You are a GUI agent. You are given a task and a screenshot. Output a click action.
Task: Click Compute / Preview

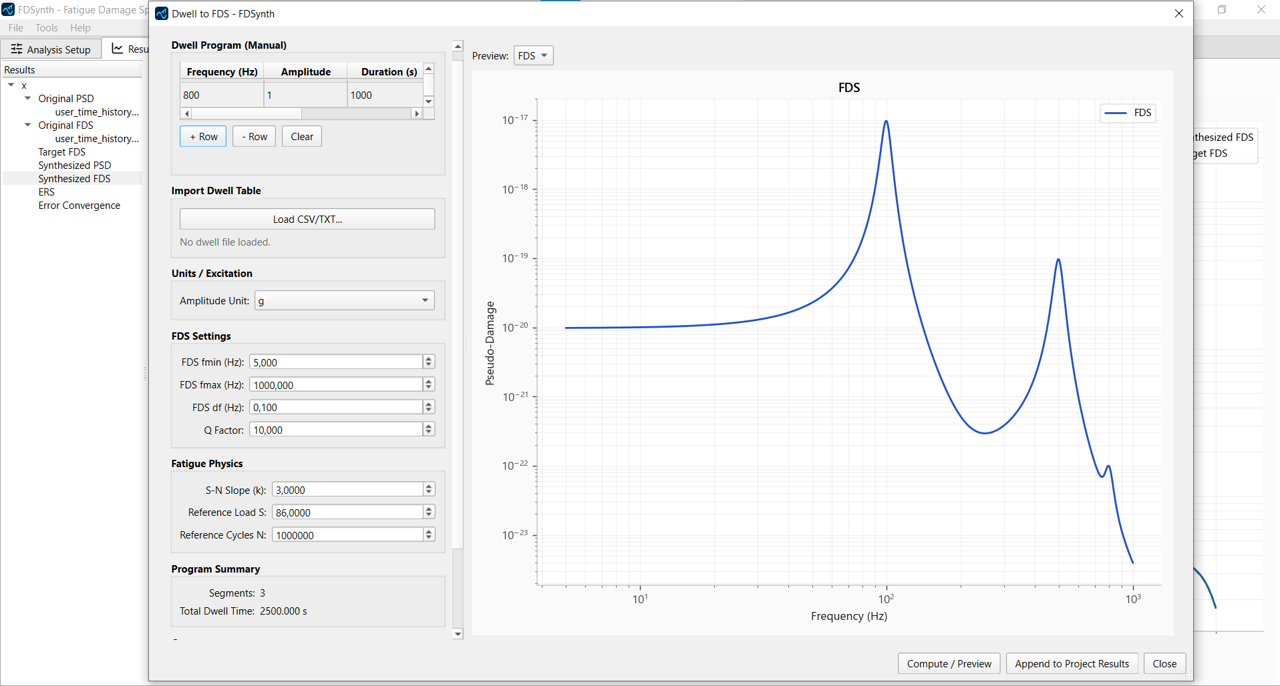pos(948,663)
